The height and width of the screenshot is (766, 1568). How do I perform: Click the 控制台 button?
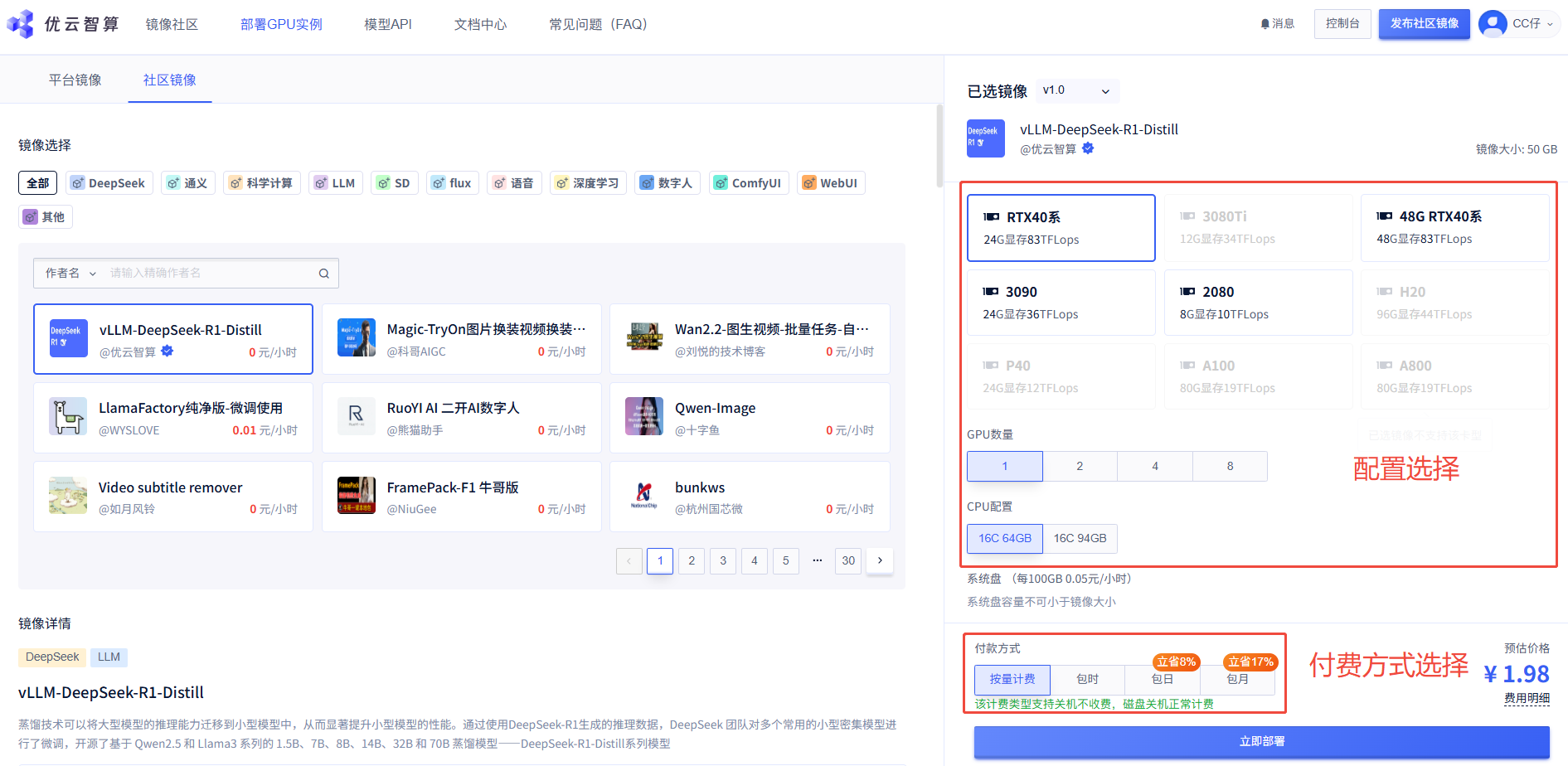tap(1342, 24)
